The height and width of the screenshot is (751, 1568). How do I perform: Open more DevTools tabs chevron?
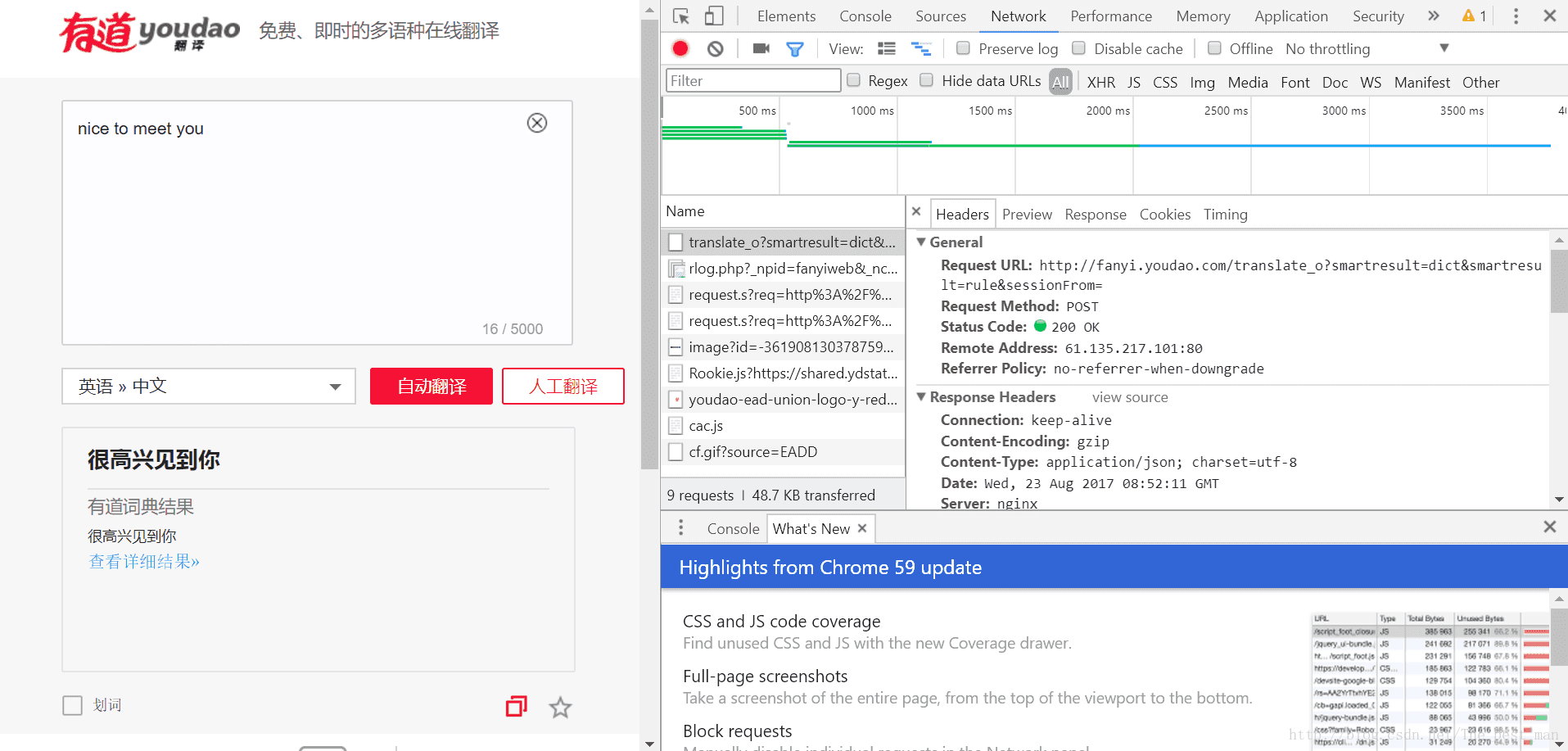tap(1433, 16)
